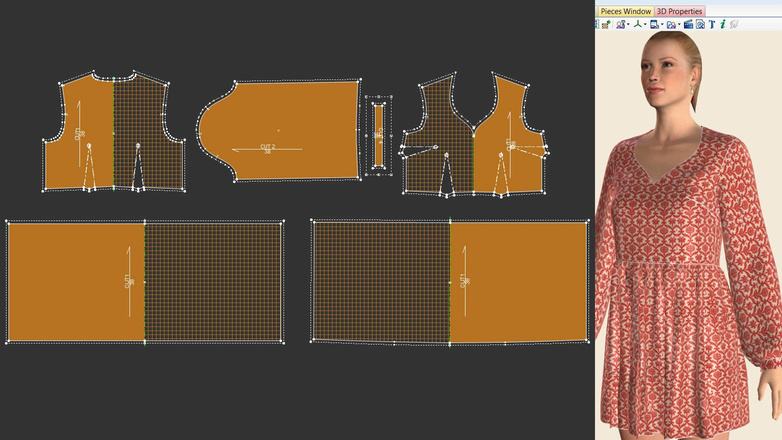Click the greyed-out icon at toolbar end
Image resolution: width=782 pixels, height=440 pixels.
[734, 24]
